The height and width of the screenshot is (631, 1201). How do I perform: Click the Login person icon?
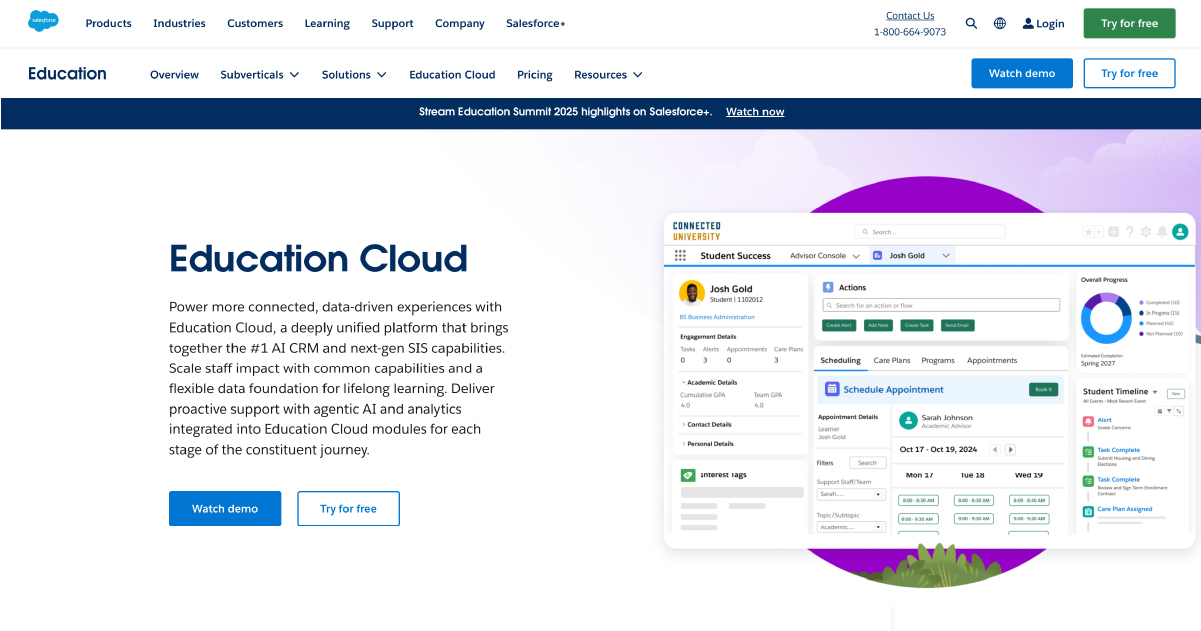click(1028, 23)
